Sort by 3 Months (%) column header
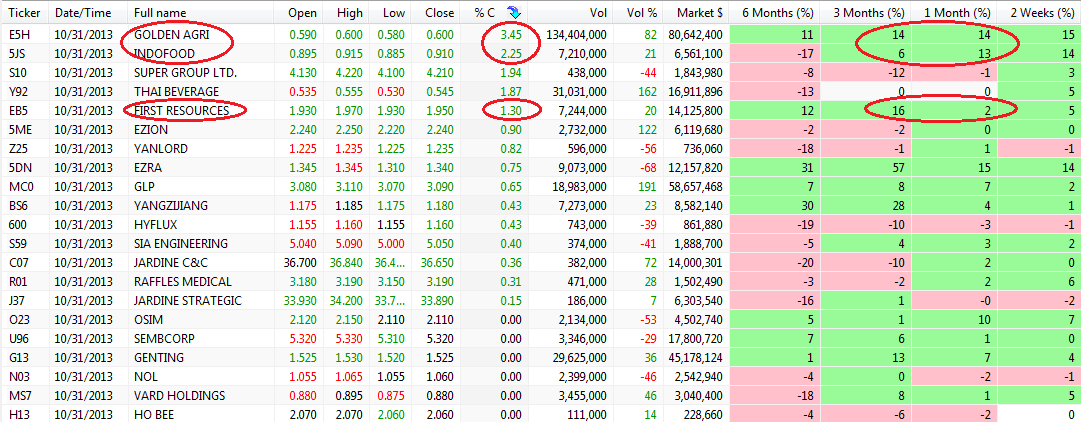 [865, 13]
